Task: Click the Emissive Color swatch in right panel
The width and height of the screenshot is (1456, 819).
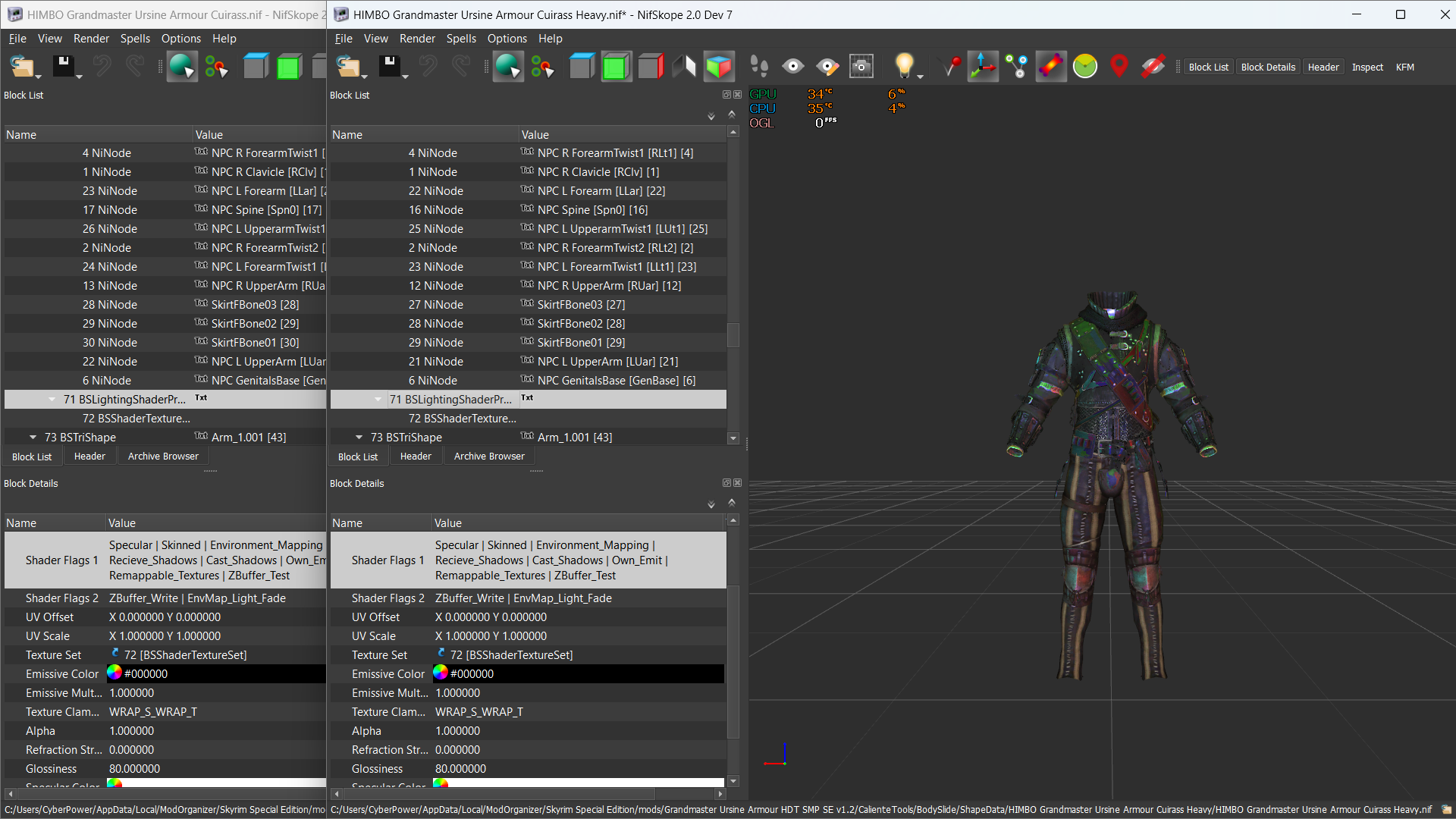Action: coord(441,673)
